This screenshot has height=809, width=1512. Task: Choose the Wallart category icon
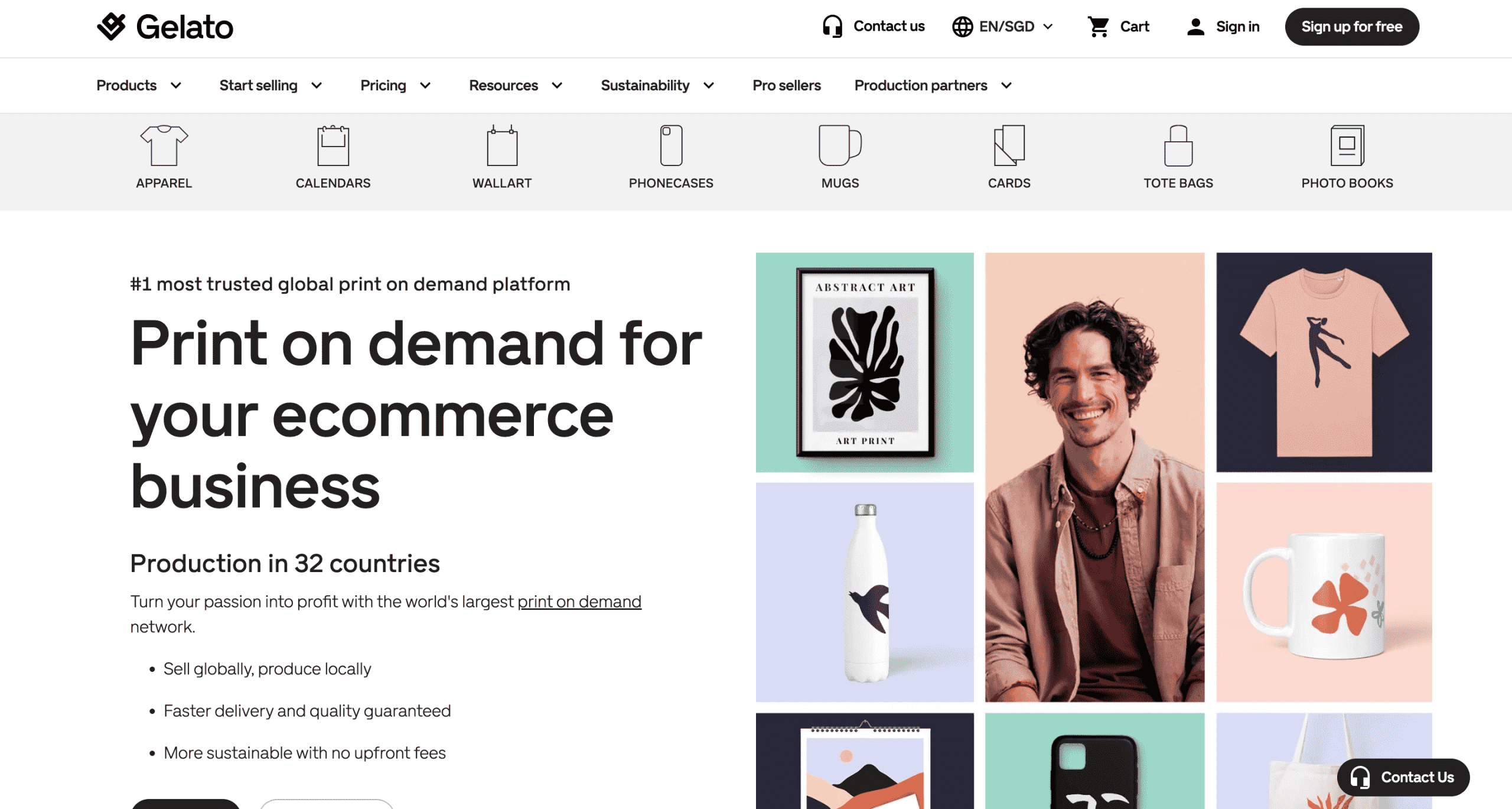click(502, 145)
